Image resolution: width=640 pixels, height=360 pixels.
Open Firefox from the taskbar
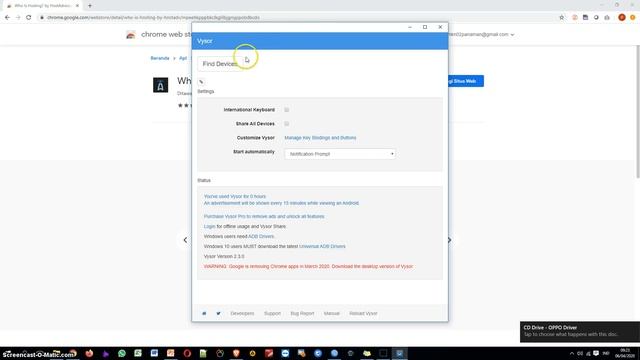point(89,353)
